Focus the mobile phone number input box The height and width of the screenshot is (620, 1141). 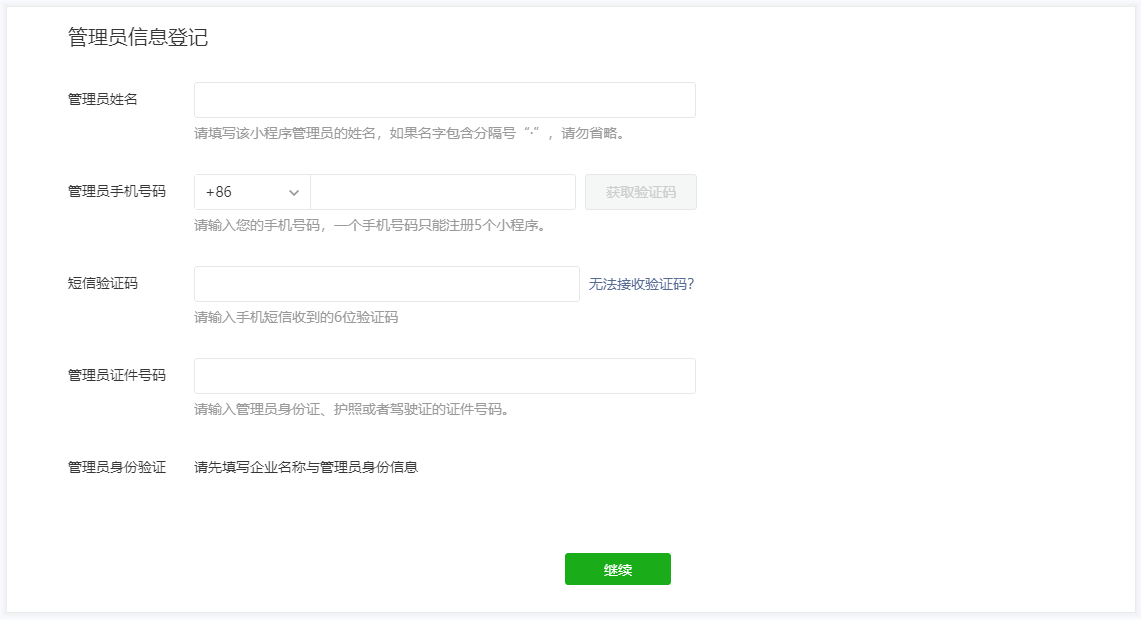442,192
